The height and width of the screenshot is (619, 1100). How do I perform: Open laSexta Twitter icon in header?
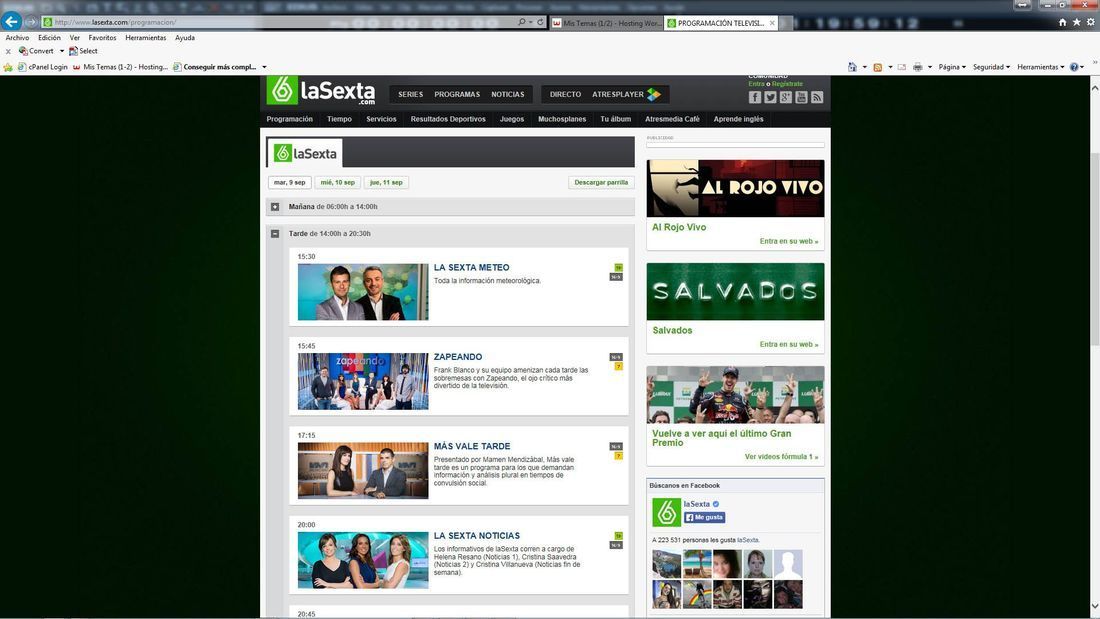[x=770, y=97]
